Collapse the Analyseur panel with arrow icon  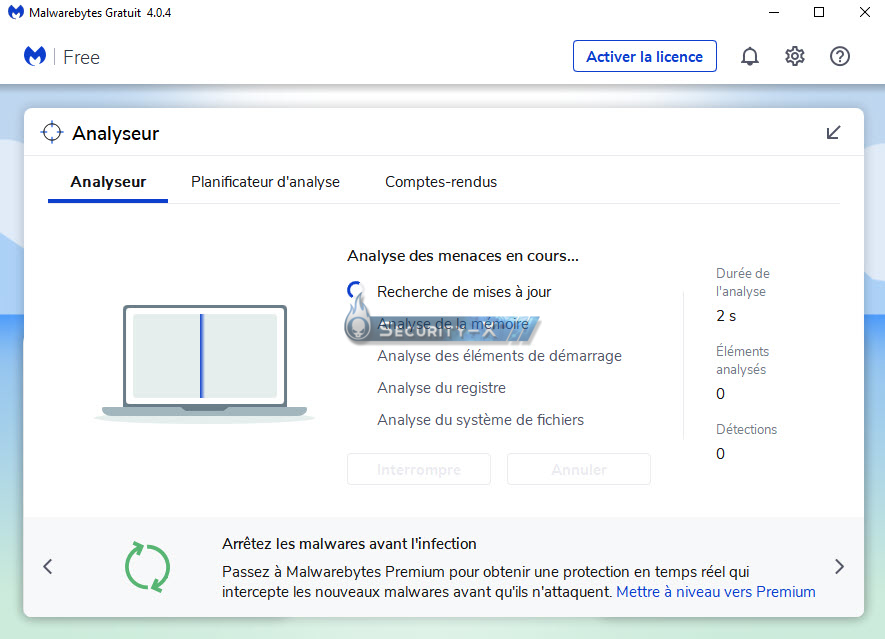pyautogui.click(x=833, y=133)
